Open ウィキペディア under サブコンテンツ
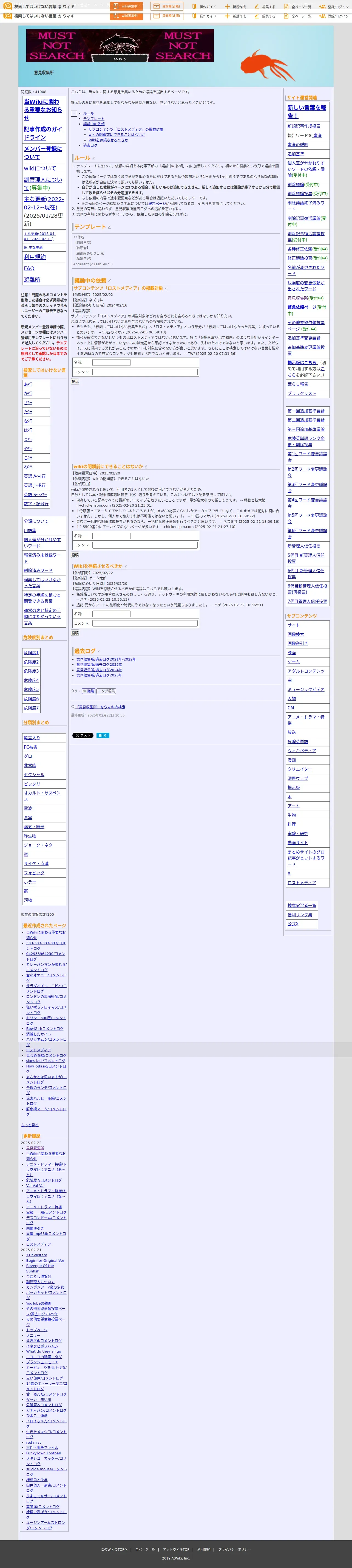The height and width of the screenshot is (1568, 352). point(302,751)
